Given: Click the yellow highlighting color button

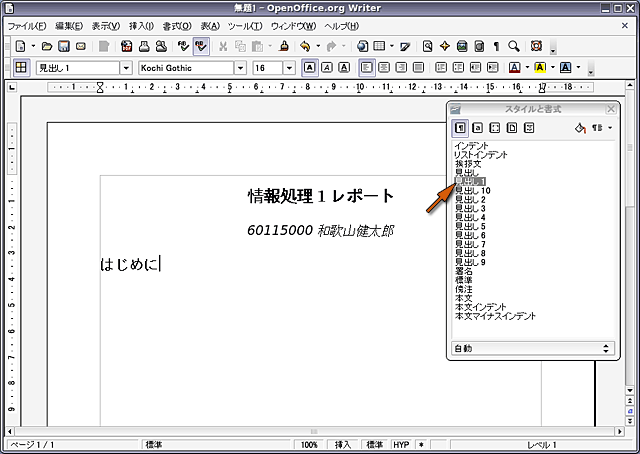Looking at the screenshot, I should [x=539, y=68].
